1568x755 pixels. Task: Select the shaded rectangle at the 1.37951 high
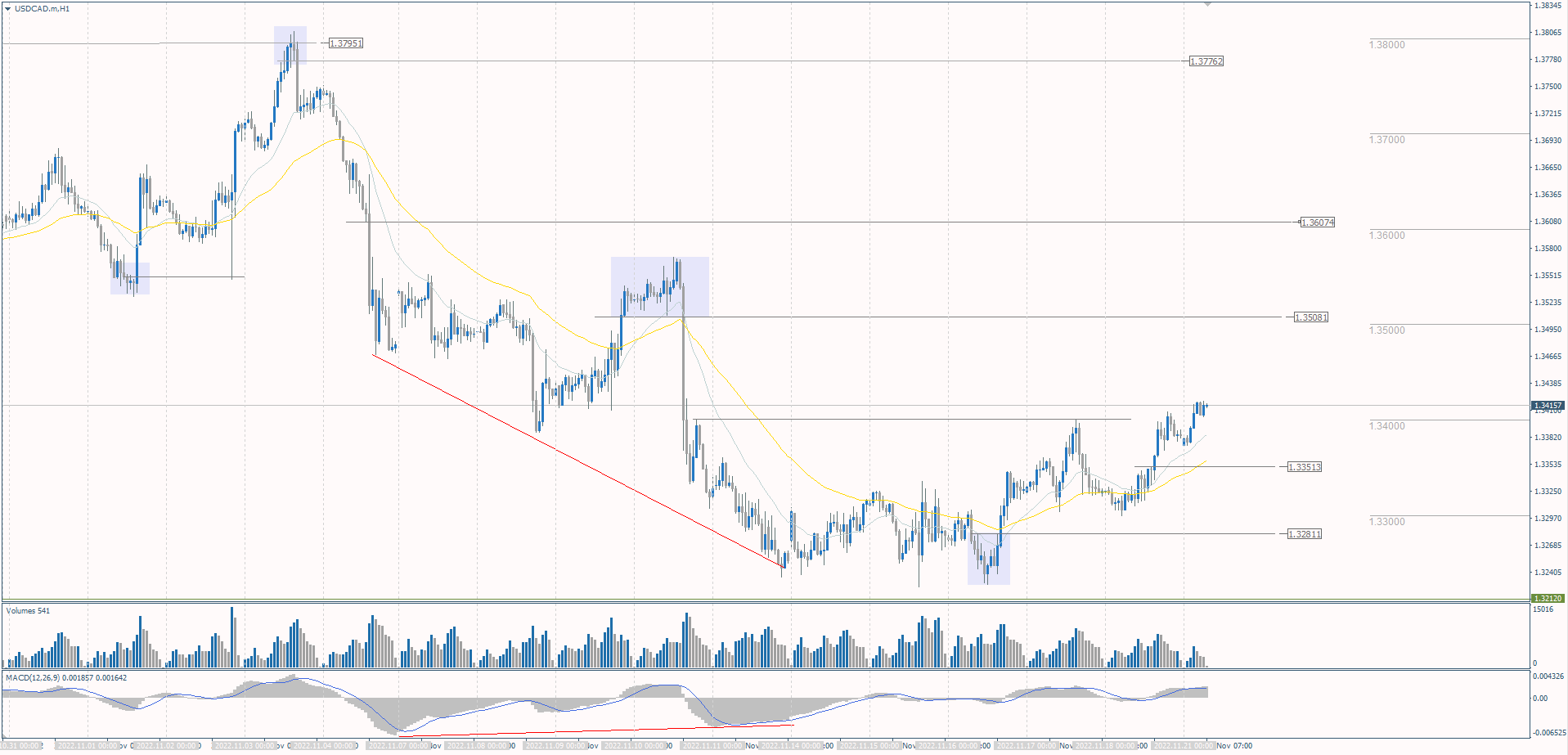290,45
